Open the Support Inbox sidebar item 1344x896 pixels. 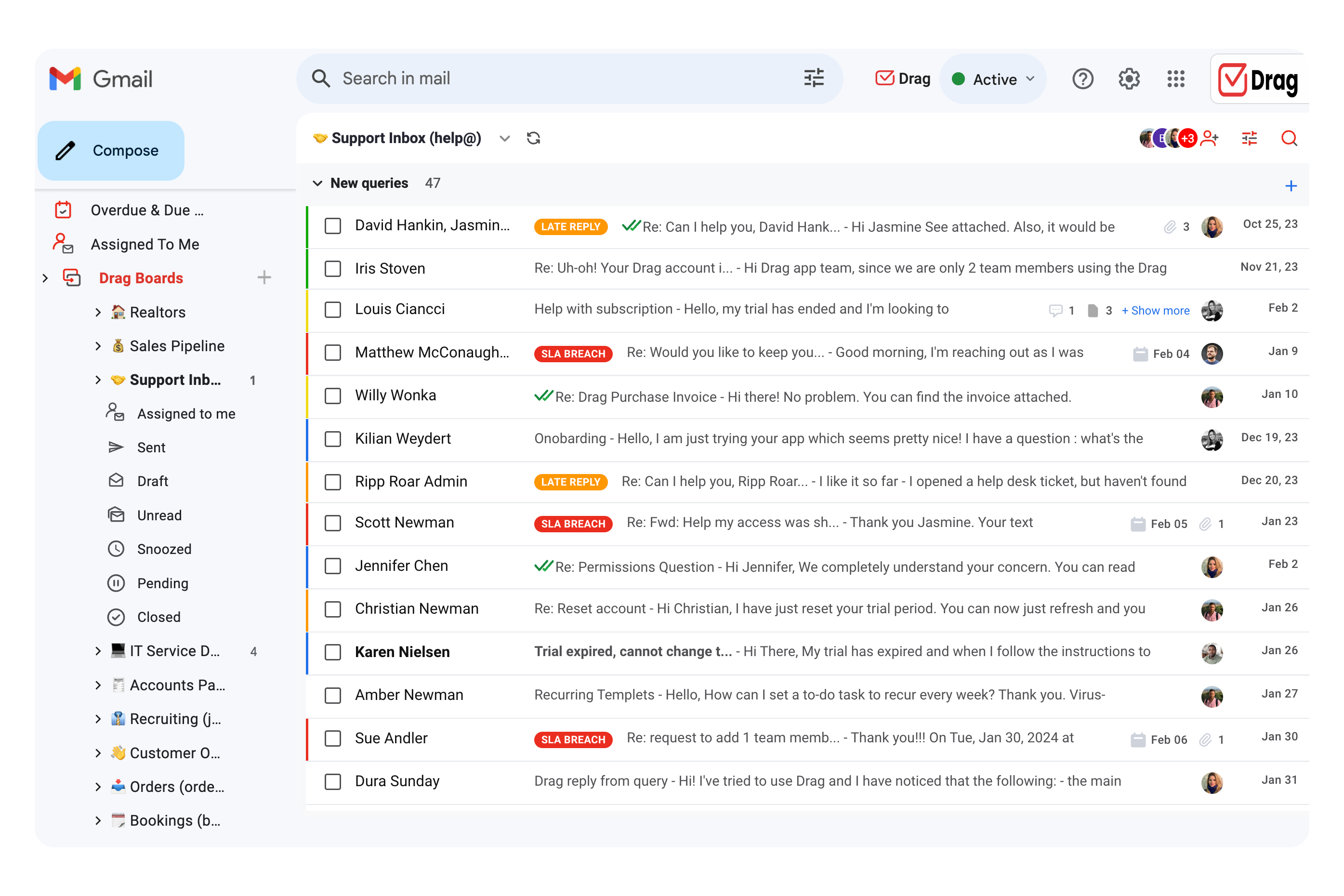click(175, 380)
